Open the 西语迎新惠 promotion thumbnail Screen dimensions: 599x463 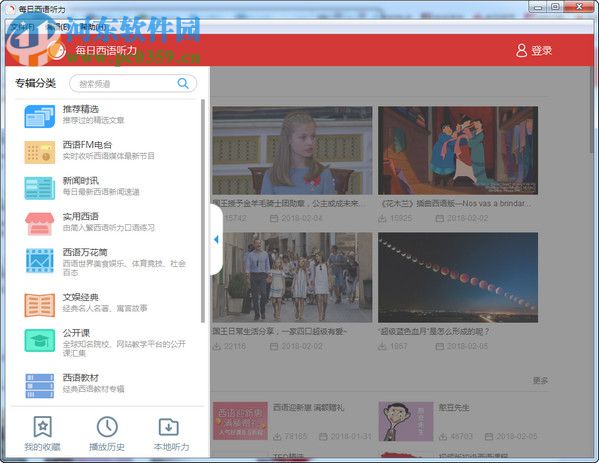[x=240, y=421]
